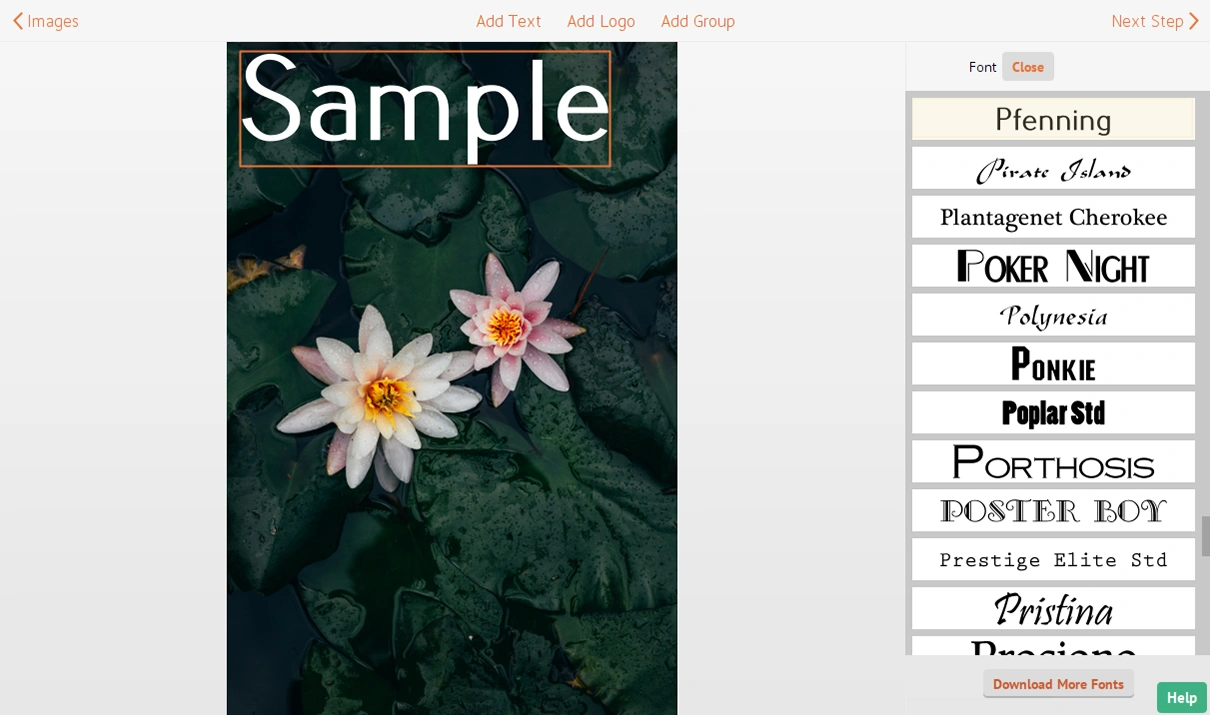This screenshot has height=715, width=1210.
Task: Apply the Poker Night font
Action: [x=1053, y=266]
